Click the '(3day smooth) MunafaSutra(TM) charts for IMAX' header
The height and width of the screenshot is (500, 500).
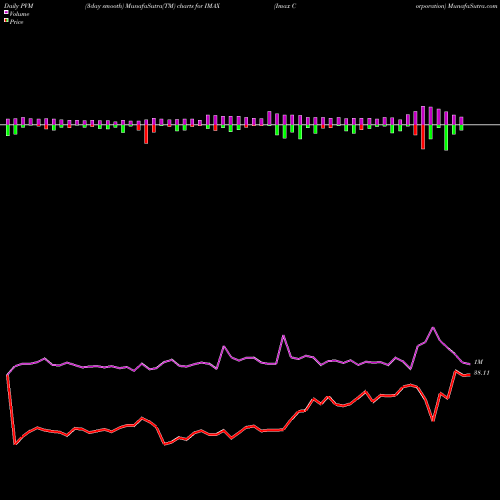[x=152, y=6]
